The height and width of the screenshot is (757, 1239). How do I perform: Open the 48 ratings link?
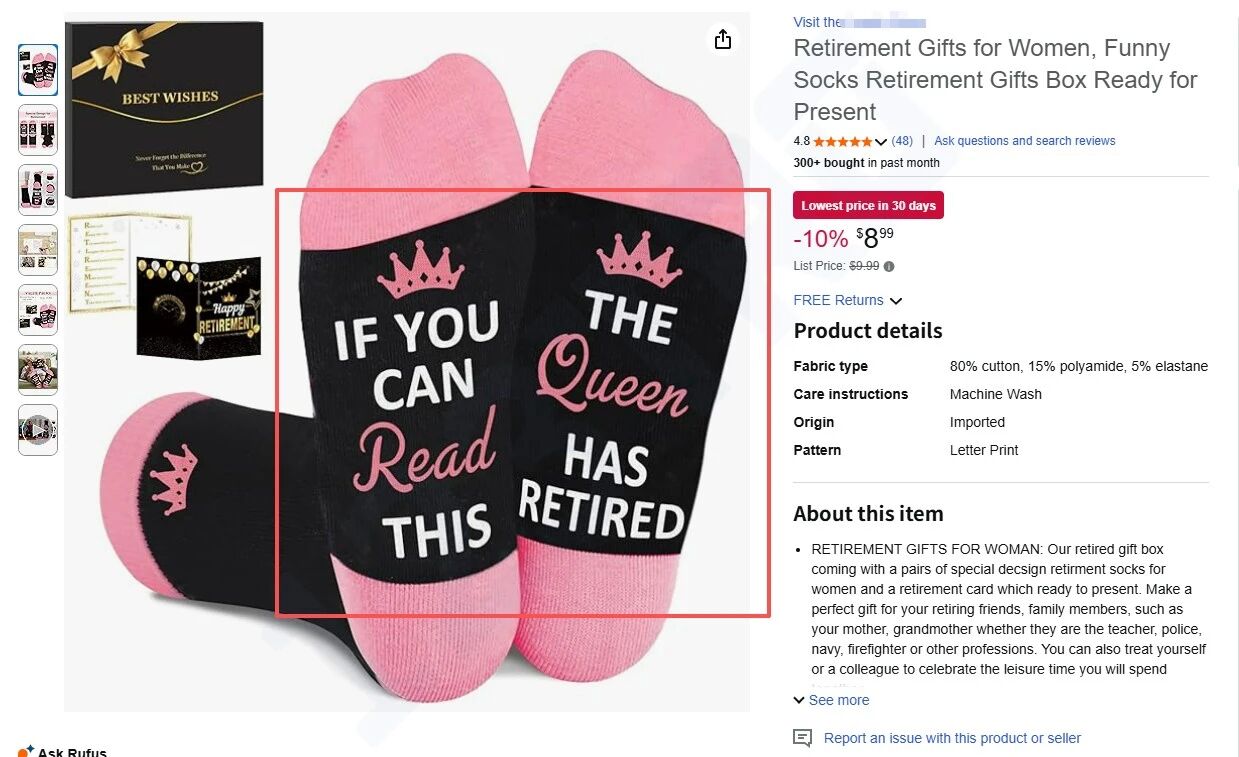902,141
